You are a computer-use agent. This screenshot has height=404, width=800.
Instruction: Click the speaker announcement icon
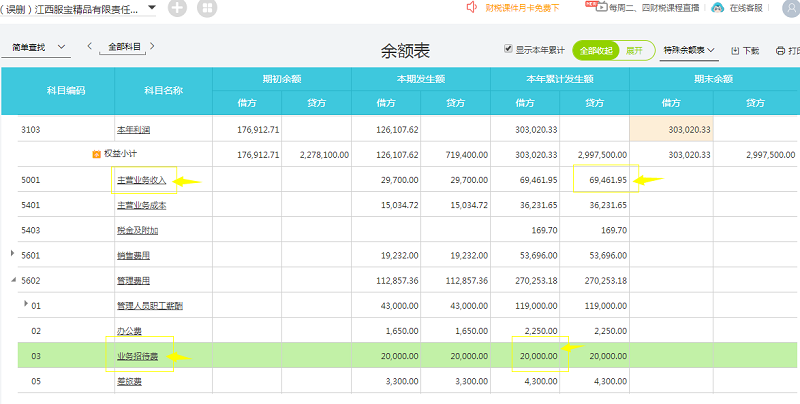coord(472,7)
